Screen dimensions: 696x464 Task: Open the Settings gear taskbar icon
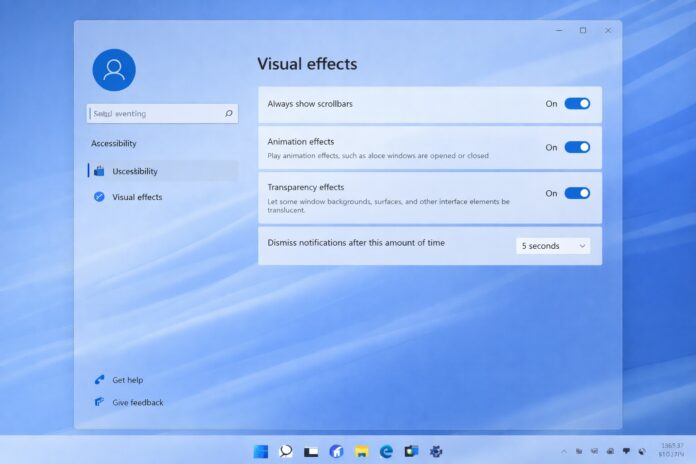point(436,452)
